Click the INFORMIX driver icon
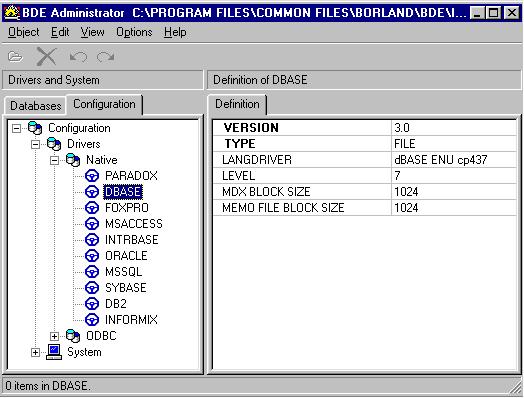The width and height of the screenshot is (524, 398). click(x=92, y=320)
